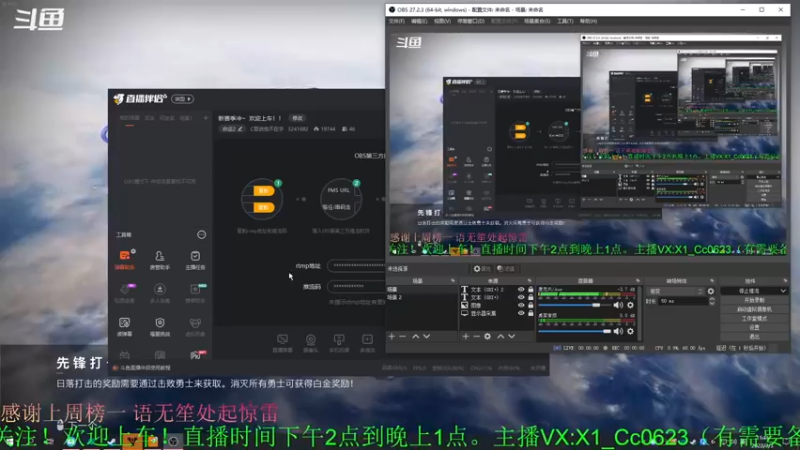Open the image-icon tool in the toolbox third row
This screenshot has width=800, height=450.
tap(124, 326)
